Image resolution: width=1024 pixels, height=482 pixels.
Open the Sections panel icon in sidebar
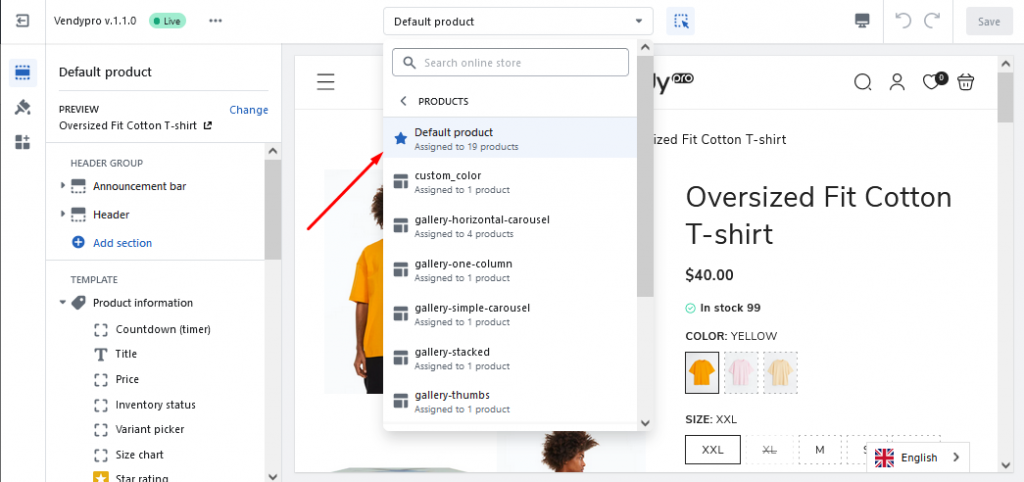[x=23, y=72]
